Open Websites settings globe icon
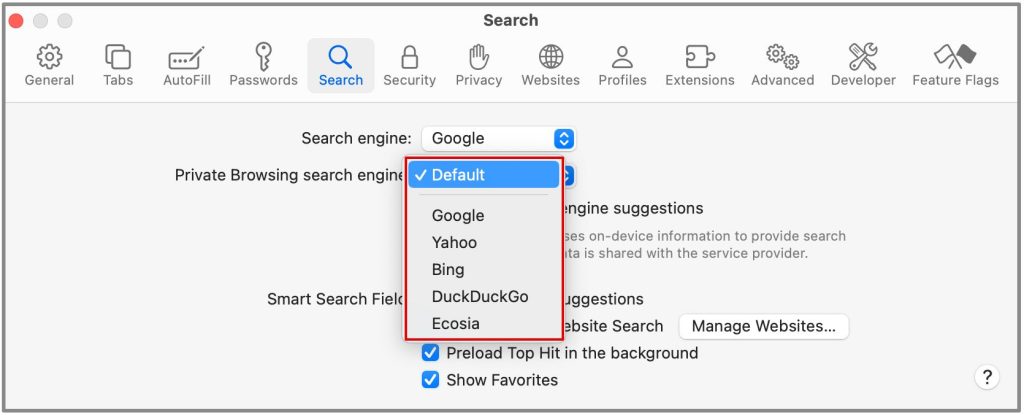The height and width of the screenshot is (415, 1024). coord(550,65)
